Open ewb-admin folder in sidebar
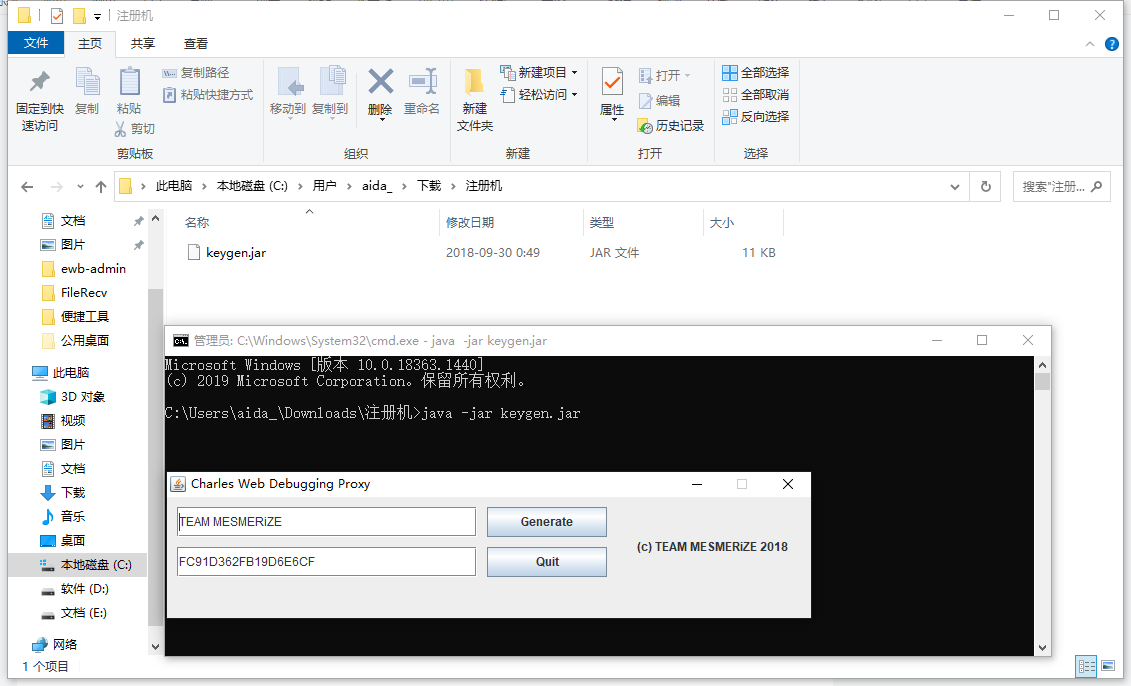This screenshot has height=686, width=1131. coord(84,268)
